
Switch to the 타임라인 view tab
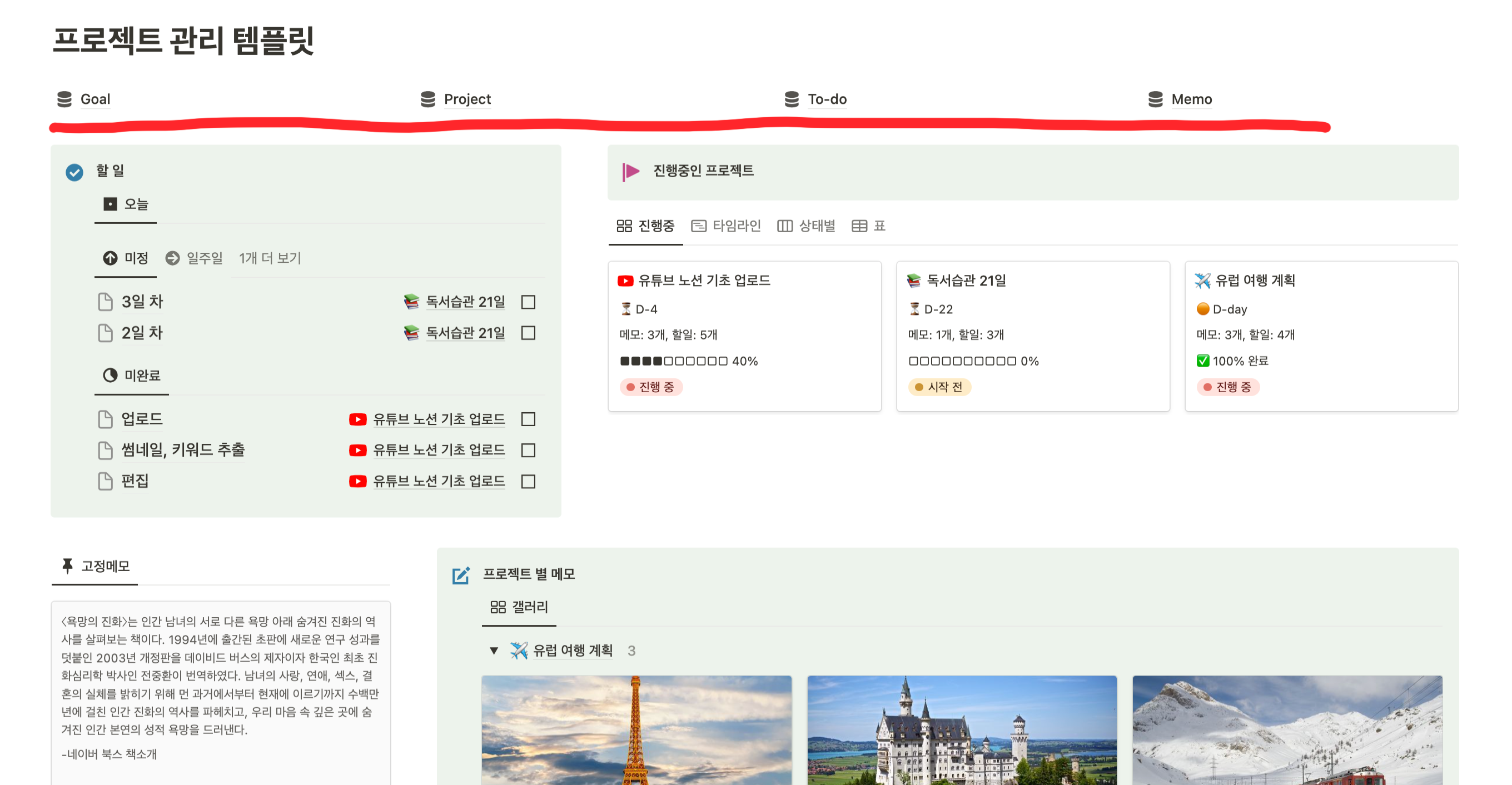[x=726, y=226]
